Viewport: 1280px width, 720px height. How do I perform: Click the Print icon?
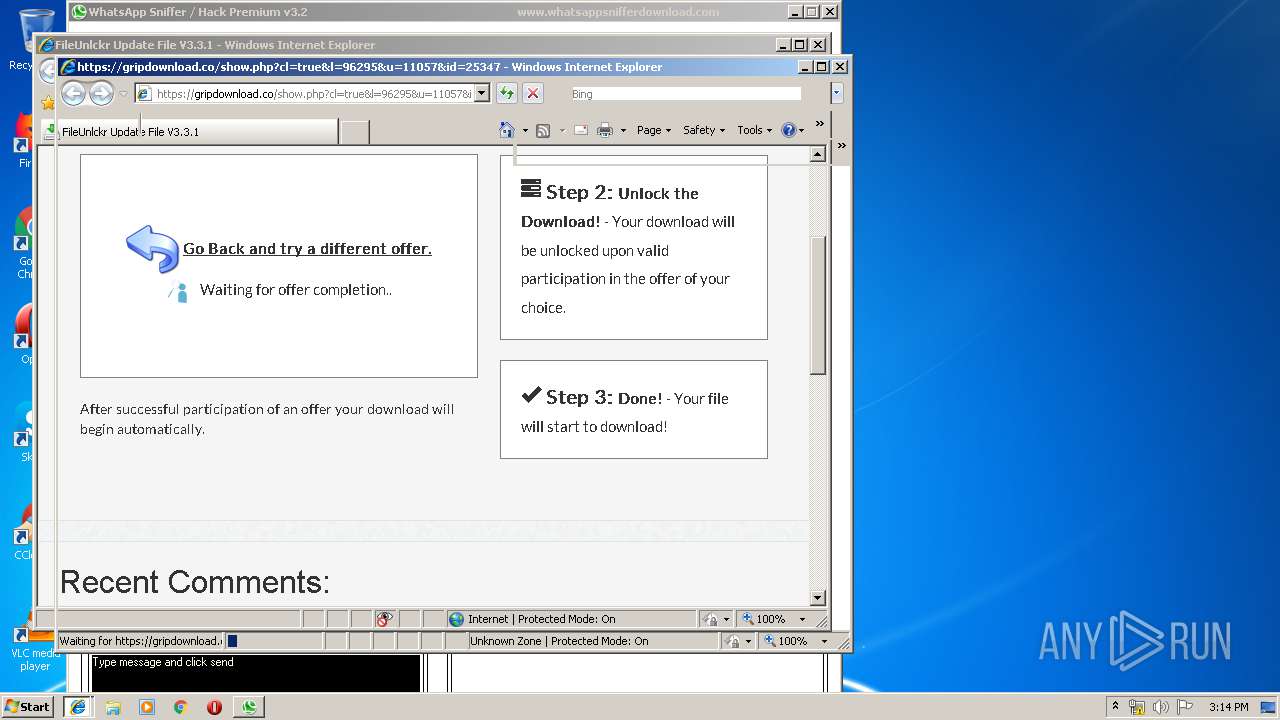click(x=605, y=130)
